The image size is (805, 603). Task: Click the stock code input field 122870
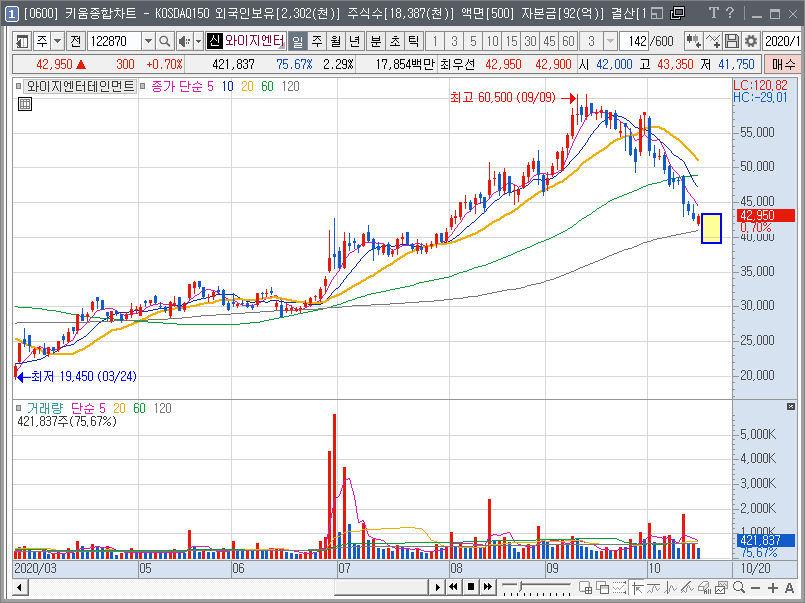point(114,41)
